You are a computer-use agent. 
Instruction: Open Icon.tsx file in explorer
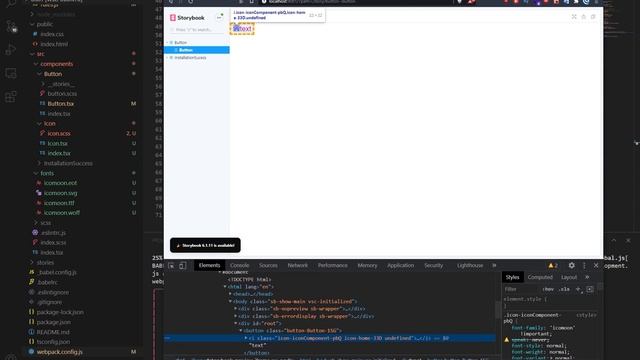click(x=58, y=143)
